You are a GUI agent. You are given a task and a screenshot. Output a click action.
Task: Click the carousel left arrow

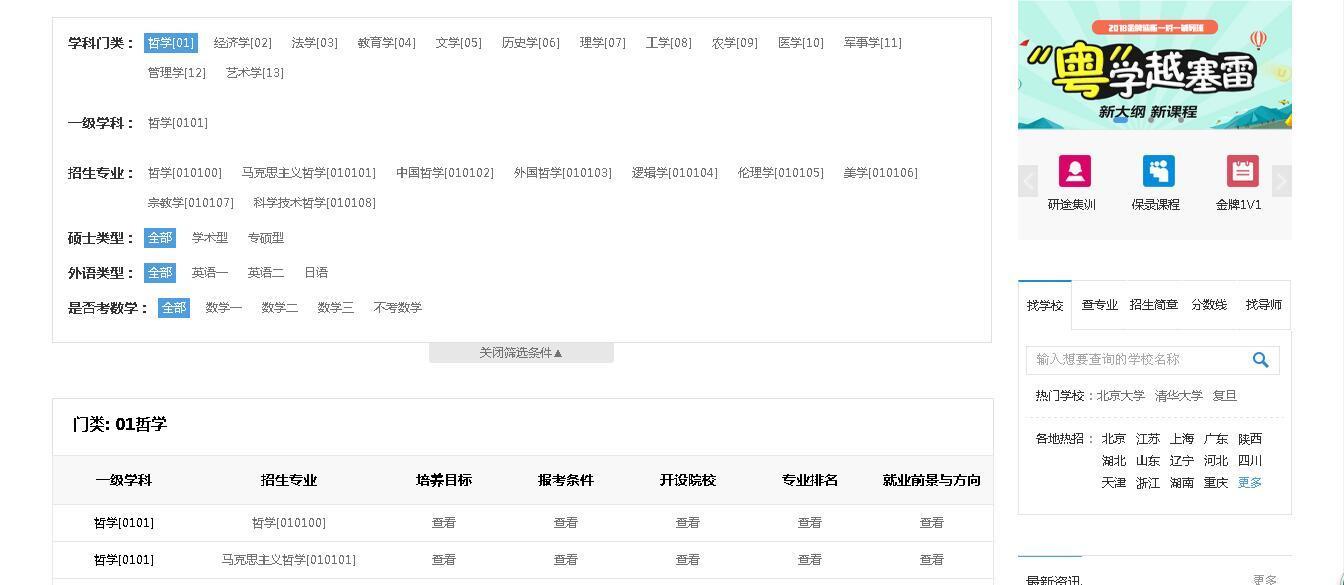[1029, 181]
